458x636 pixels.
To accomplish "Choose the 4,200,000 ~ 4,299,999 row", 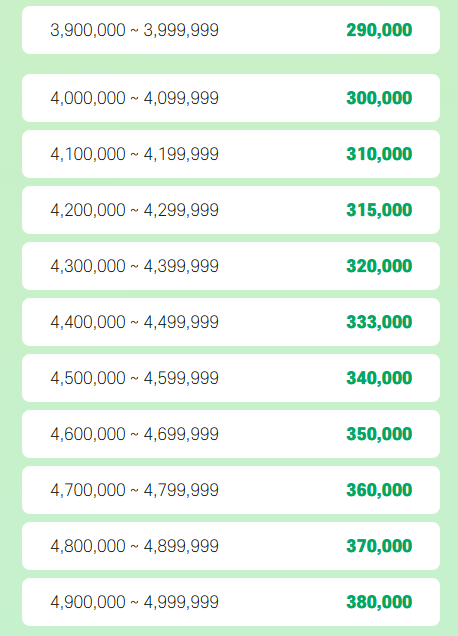I will click(231, 210).
